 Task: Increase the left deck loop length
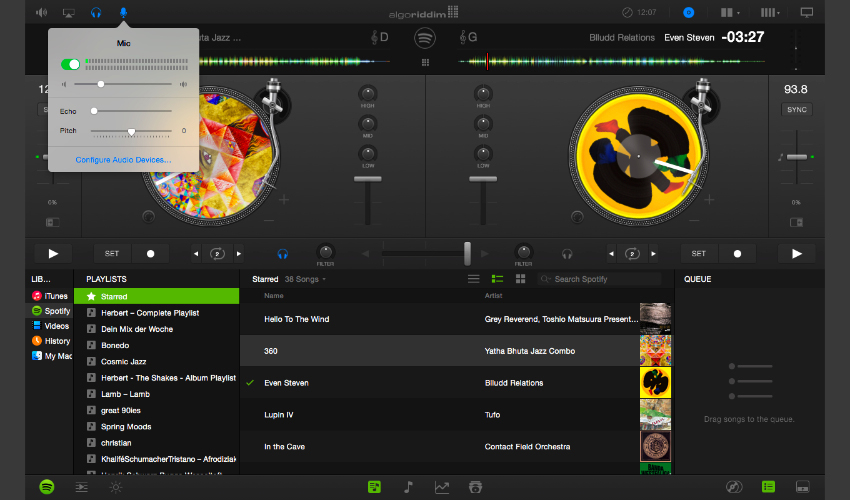tap(239, 253)
